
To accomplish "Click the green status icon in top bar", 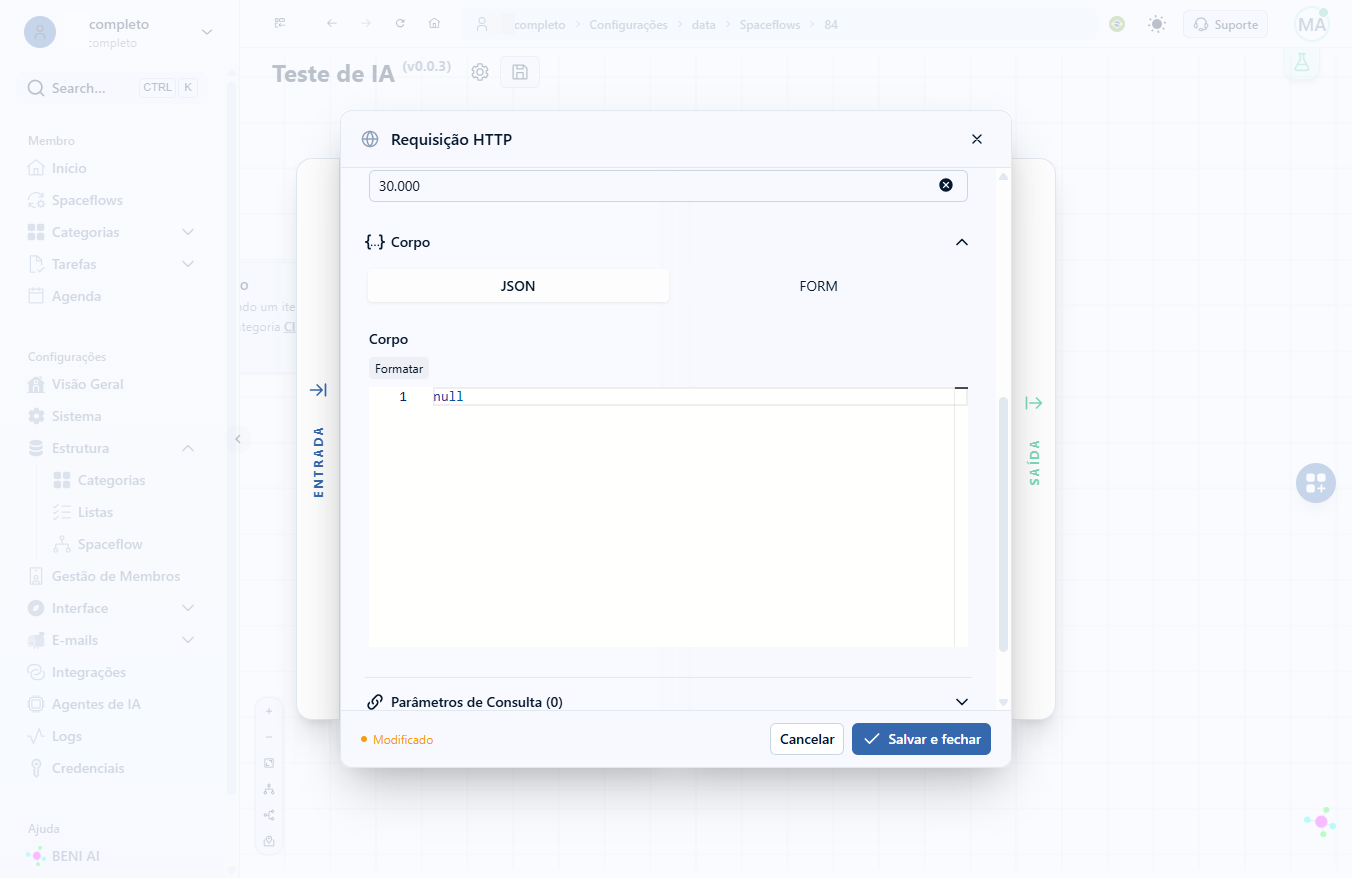I will tap(1117, 24).
